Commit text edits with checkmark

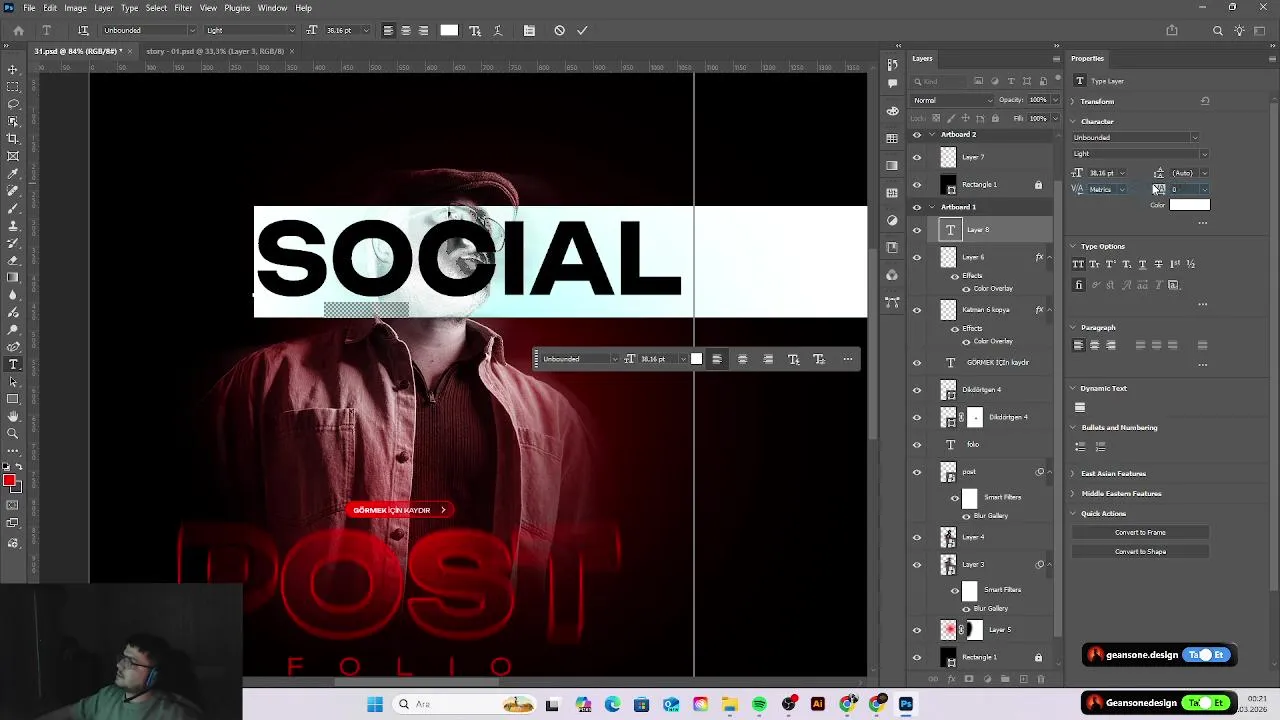click(x=582, y=30)
